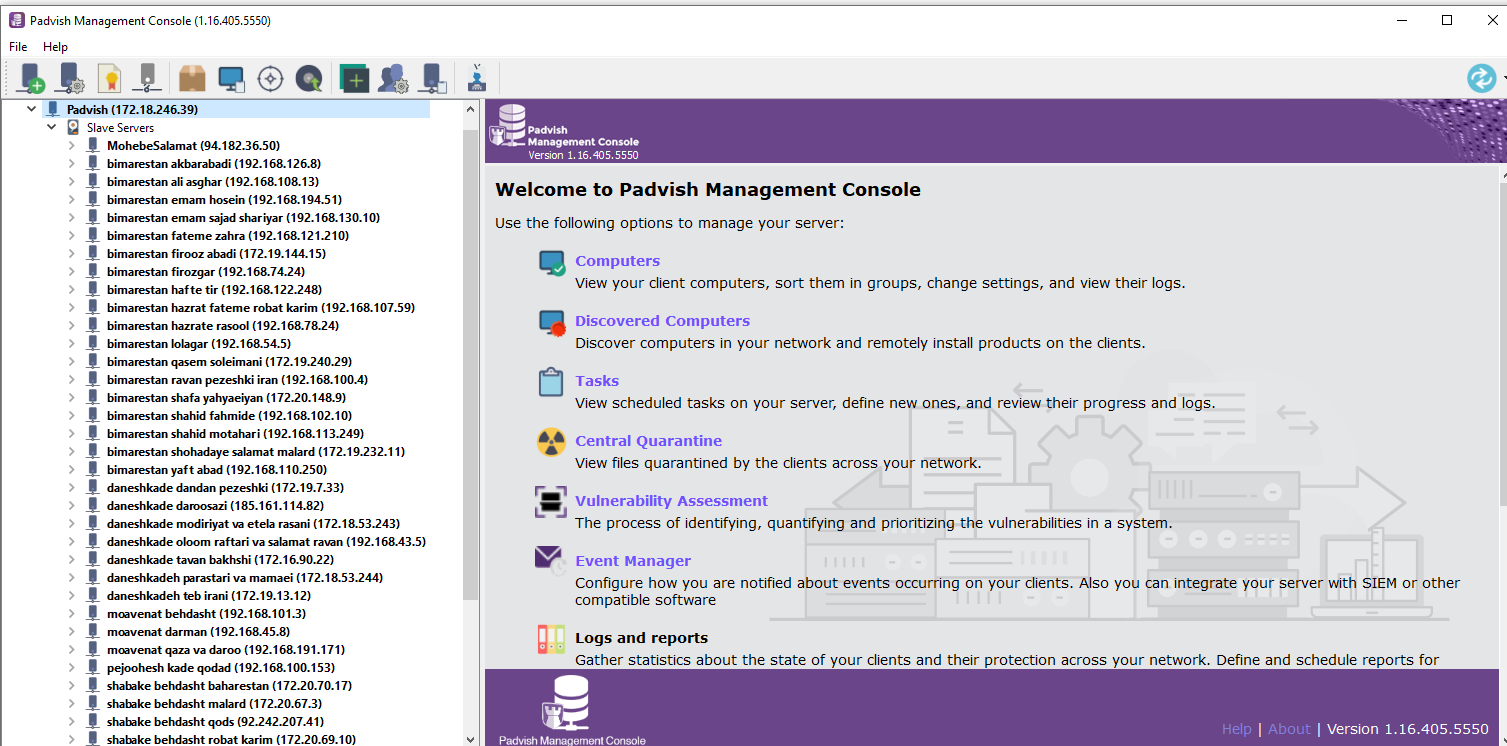Select daneshkade daroosazi server in tree
The height and width of the screenshot is (746, 1507).
(215, 506)
